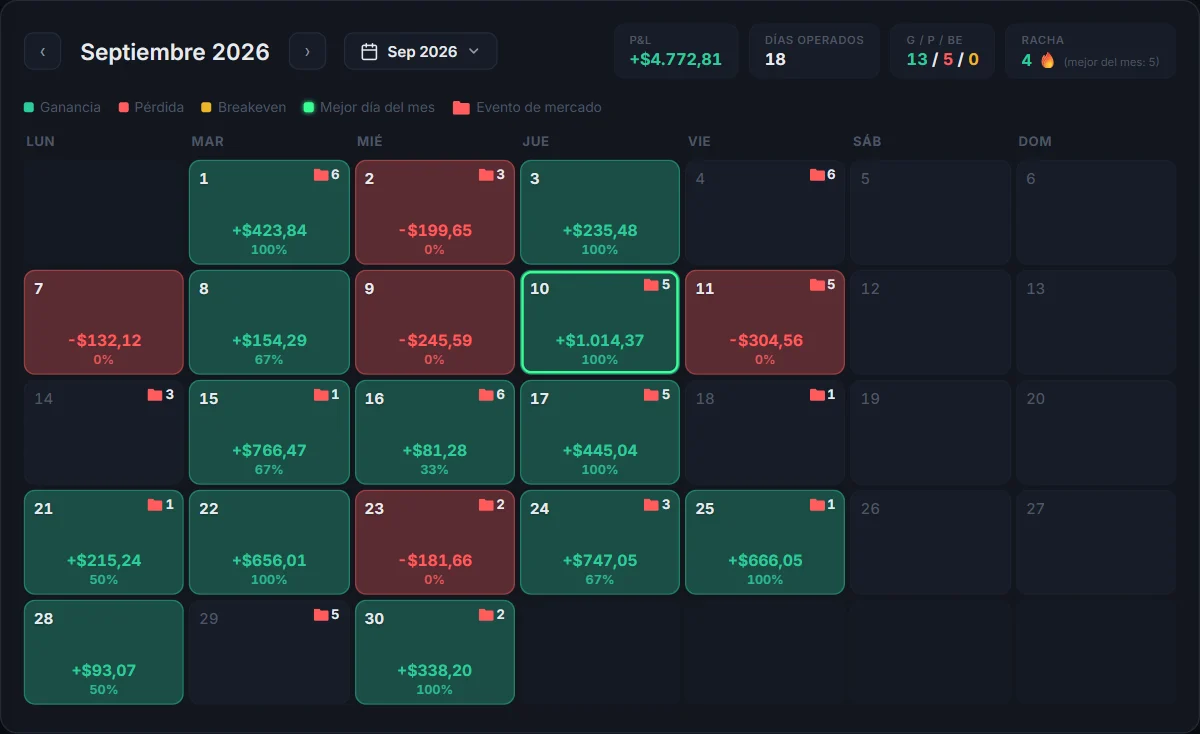Click the Mejor día del mes legend marker
Screen dimensions: 1200x734
click(x=309, y=107)
